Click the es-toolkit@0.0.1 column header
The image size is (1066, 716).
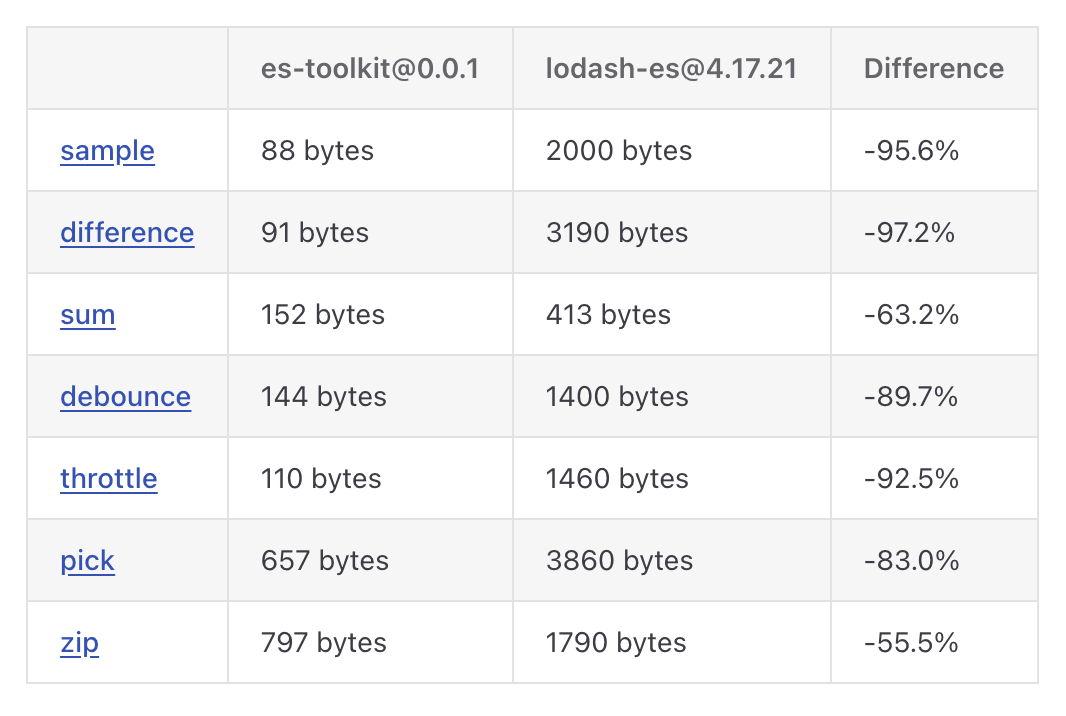[x=370, y=69]
